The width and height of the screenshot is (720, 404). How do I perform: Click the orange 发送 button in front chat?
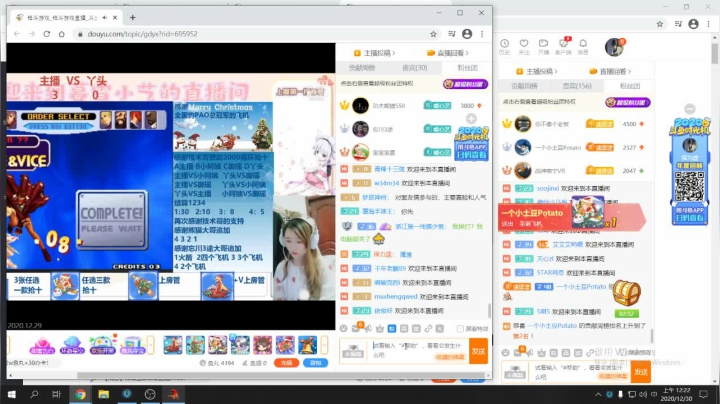478,351
